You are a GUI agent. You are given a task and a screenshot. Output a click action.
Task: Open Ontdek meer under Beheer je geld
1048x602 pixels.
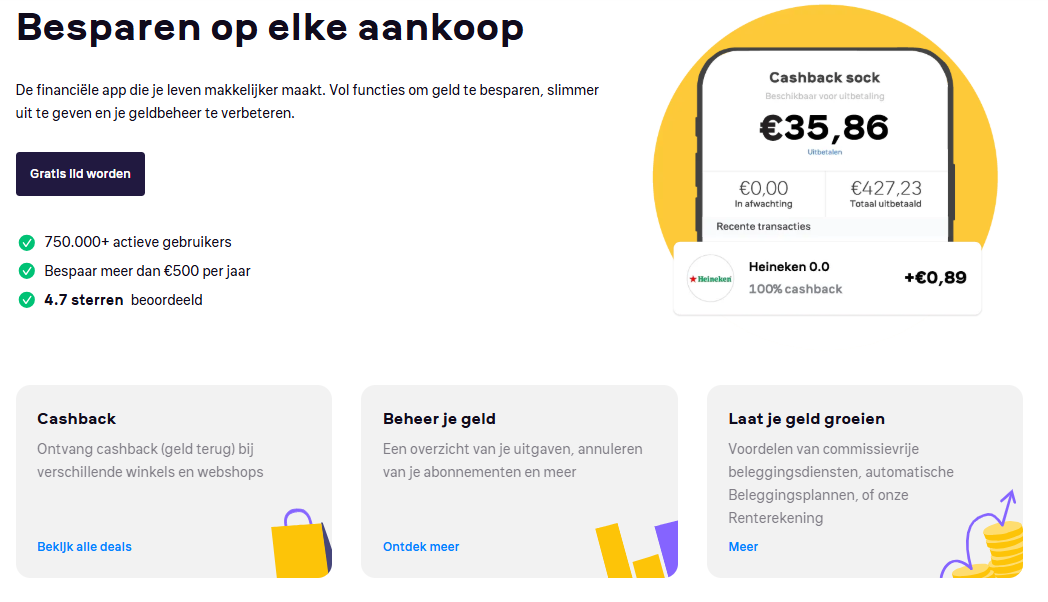click(x=419, y=546)
